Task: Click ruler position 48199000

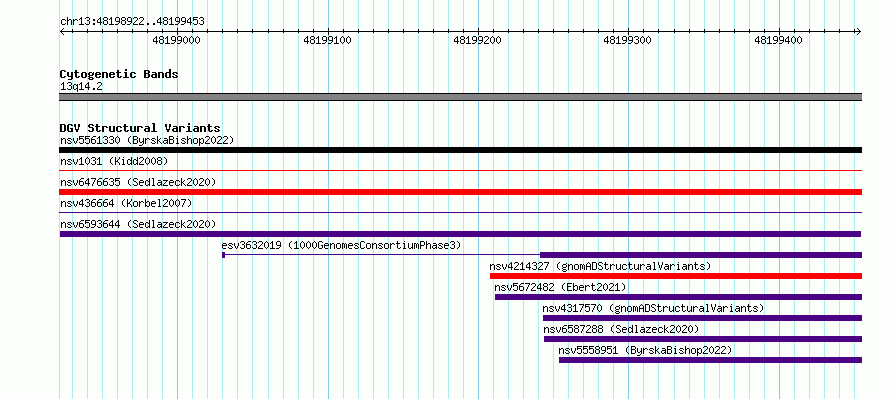Action: [177, 40]
